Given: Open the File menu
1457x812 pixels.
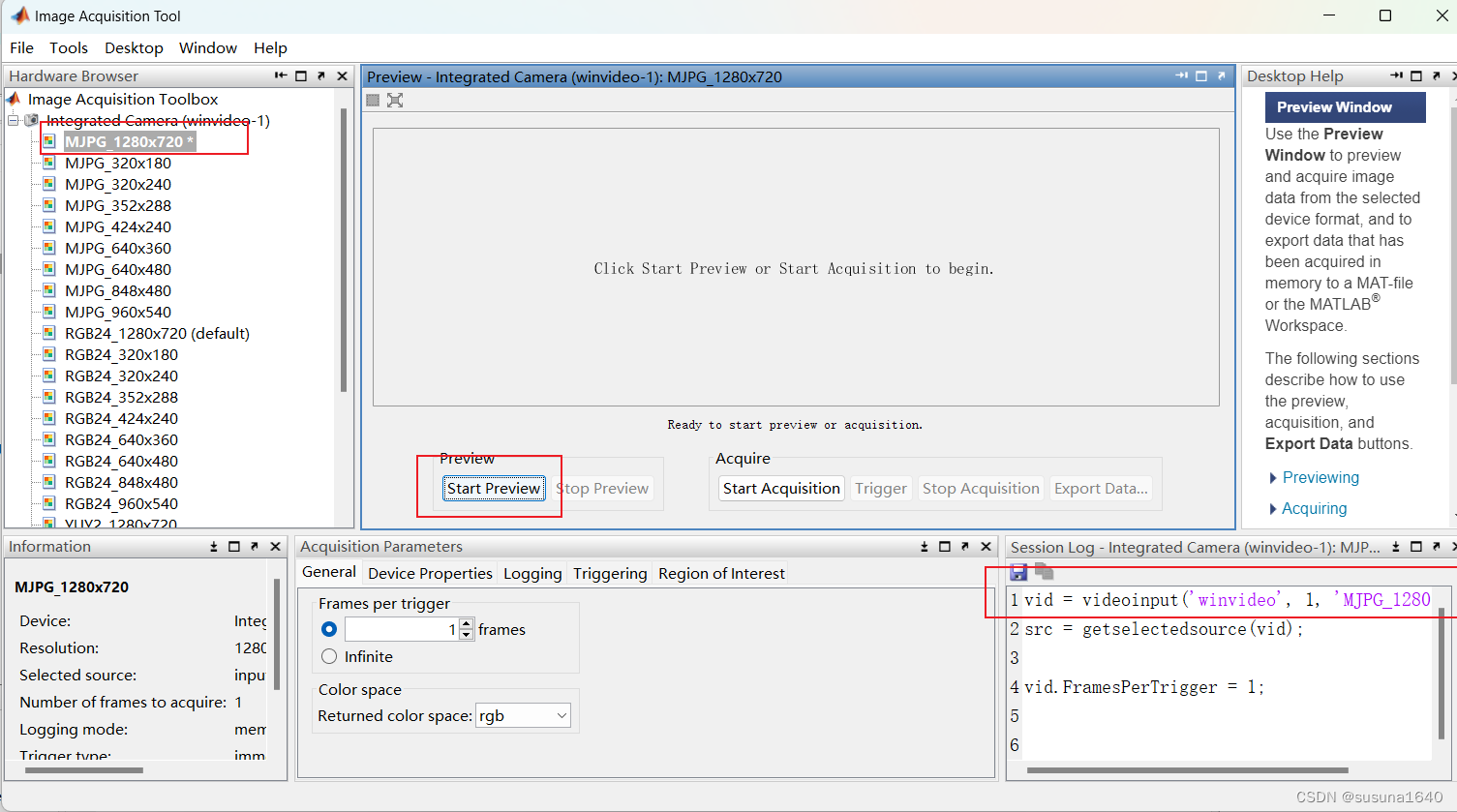Looking at the screenshot, I should [21, 47].
